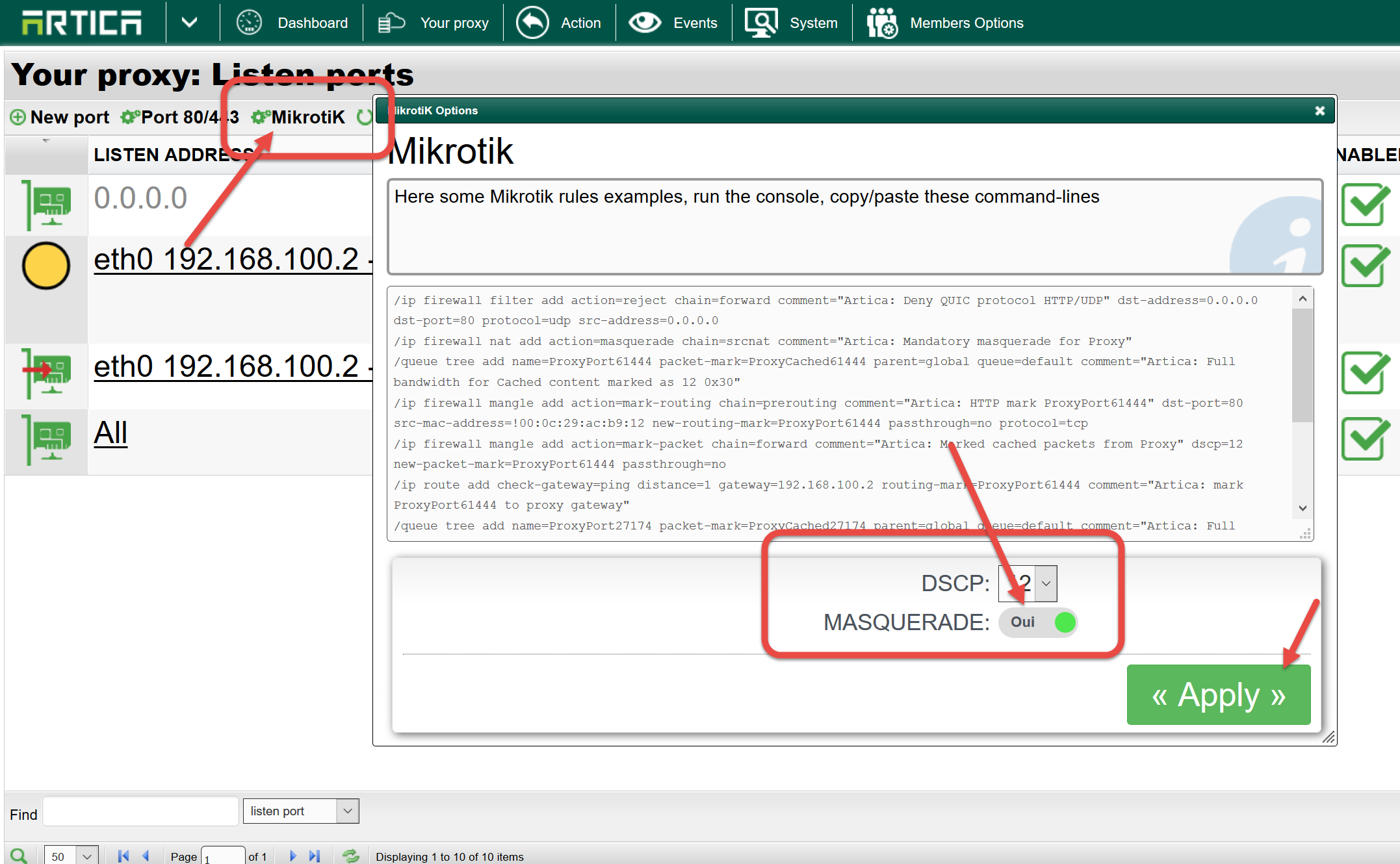Open the listen port search dropdown
This screenshot has height=864, width=1400.
301,811
